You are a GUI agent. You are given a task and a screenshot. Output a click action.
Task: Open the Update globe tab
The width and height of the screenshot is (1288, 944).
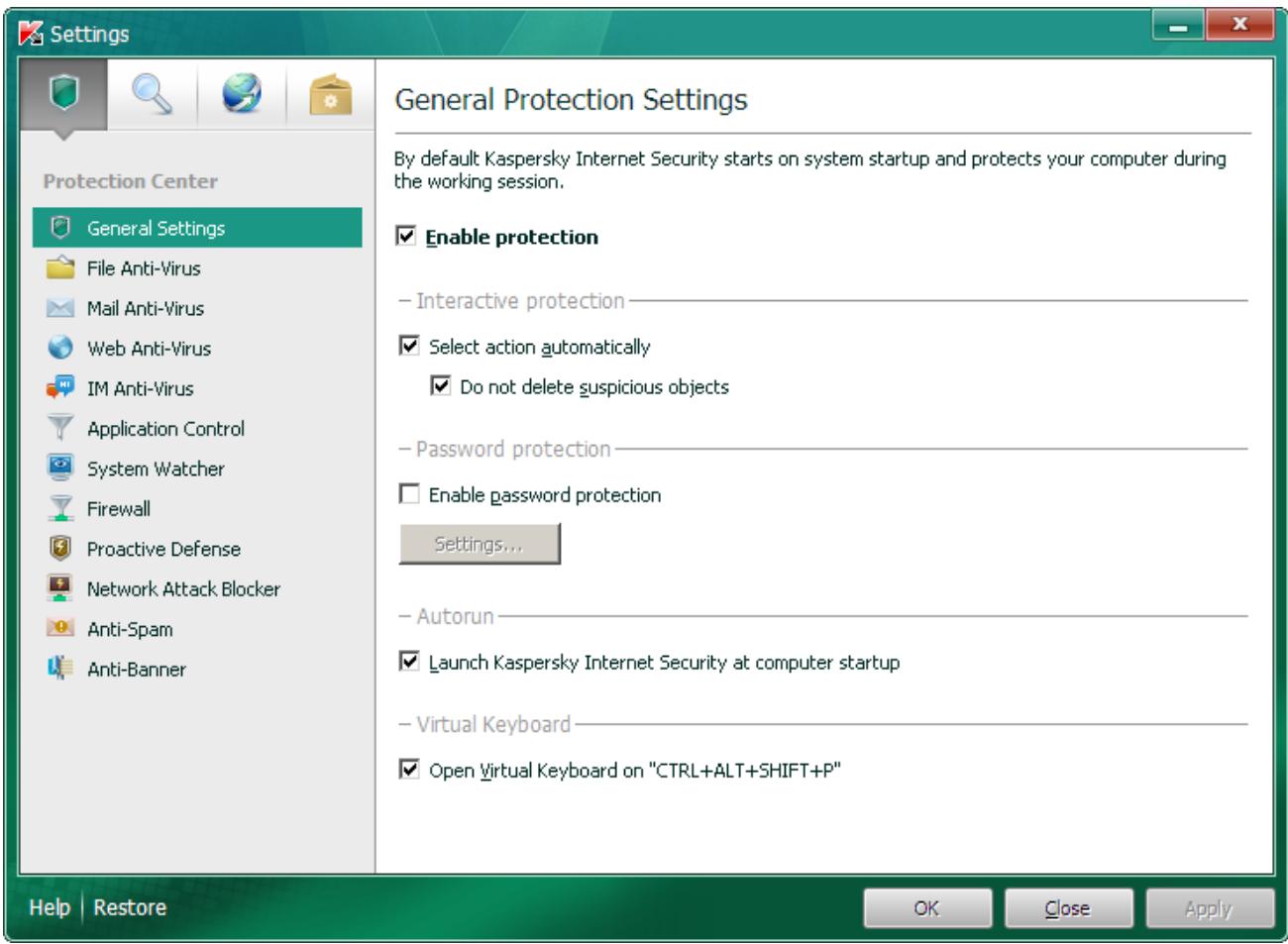pos(242,95)
